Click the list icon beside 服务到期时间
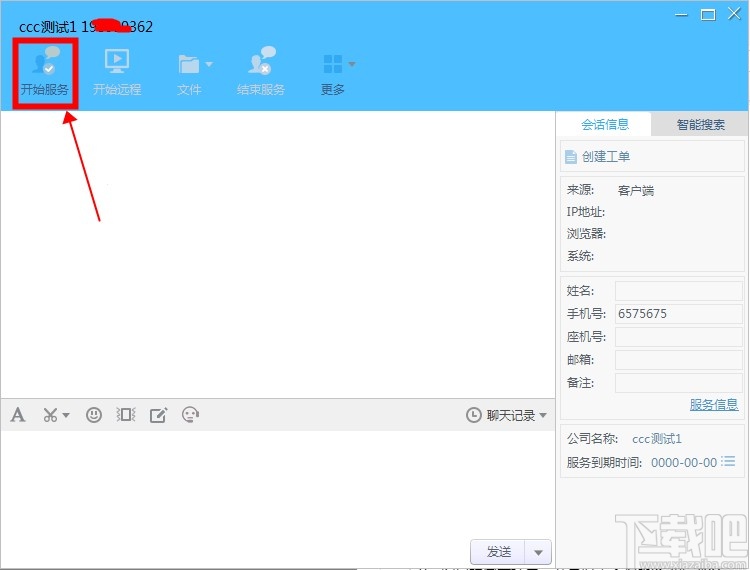 [728, 461]
